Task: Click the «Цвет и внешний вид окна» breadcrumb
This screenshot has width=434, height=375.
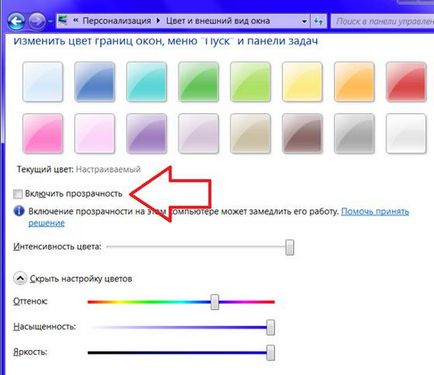Action: [x=218, y=21]
